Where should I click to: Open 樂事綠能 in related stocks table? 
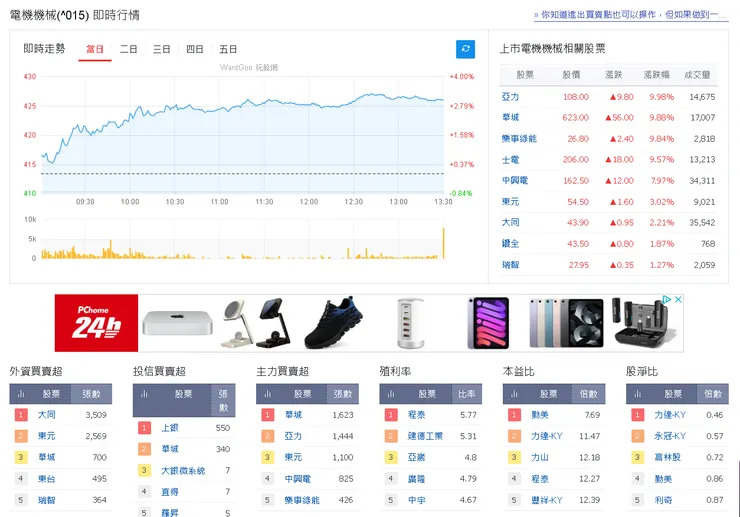519,139
